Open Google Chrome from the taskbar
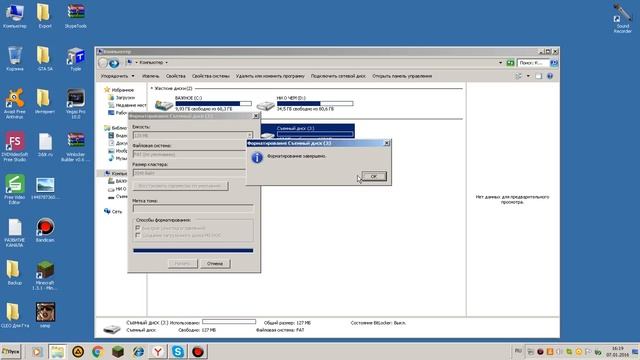This screenshot has height=360, width=640. point(98,351)
